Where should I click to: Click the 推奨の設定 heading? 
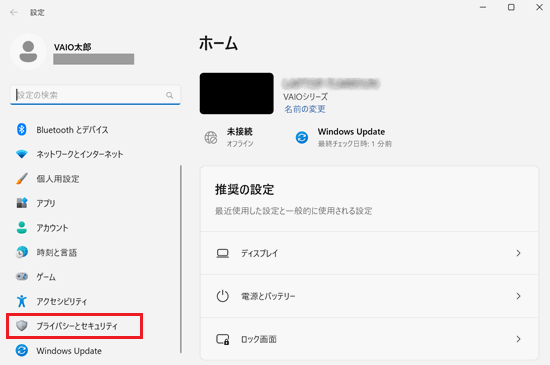[244, 189]
